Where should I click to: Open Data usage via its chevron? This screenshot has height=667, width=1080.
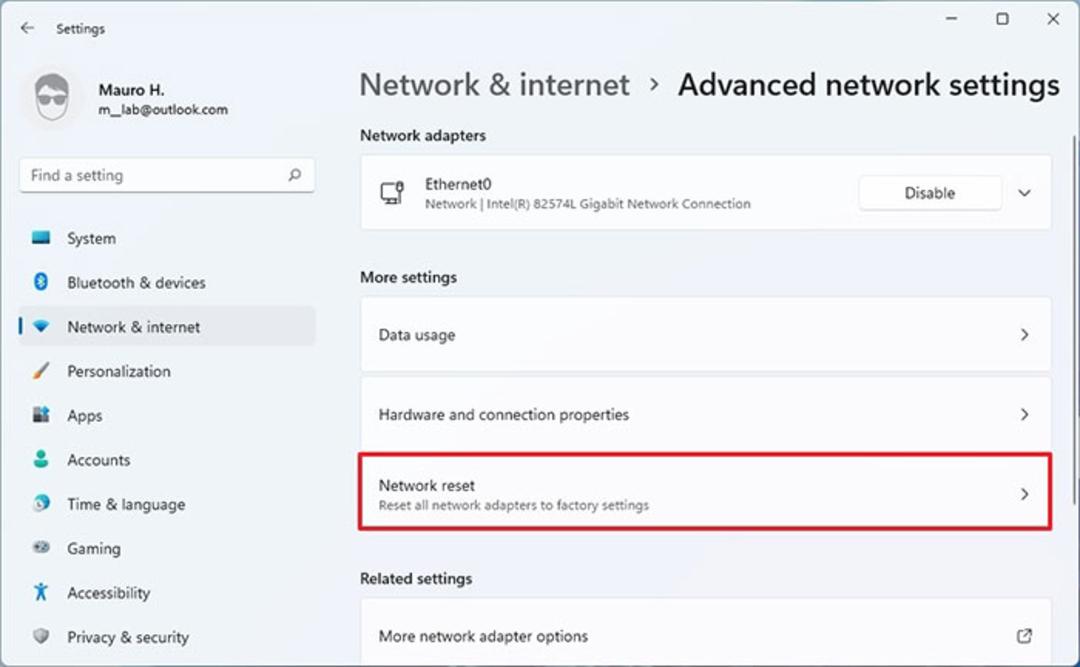[1024, 335]
